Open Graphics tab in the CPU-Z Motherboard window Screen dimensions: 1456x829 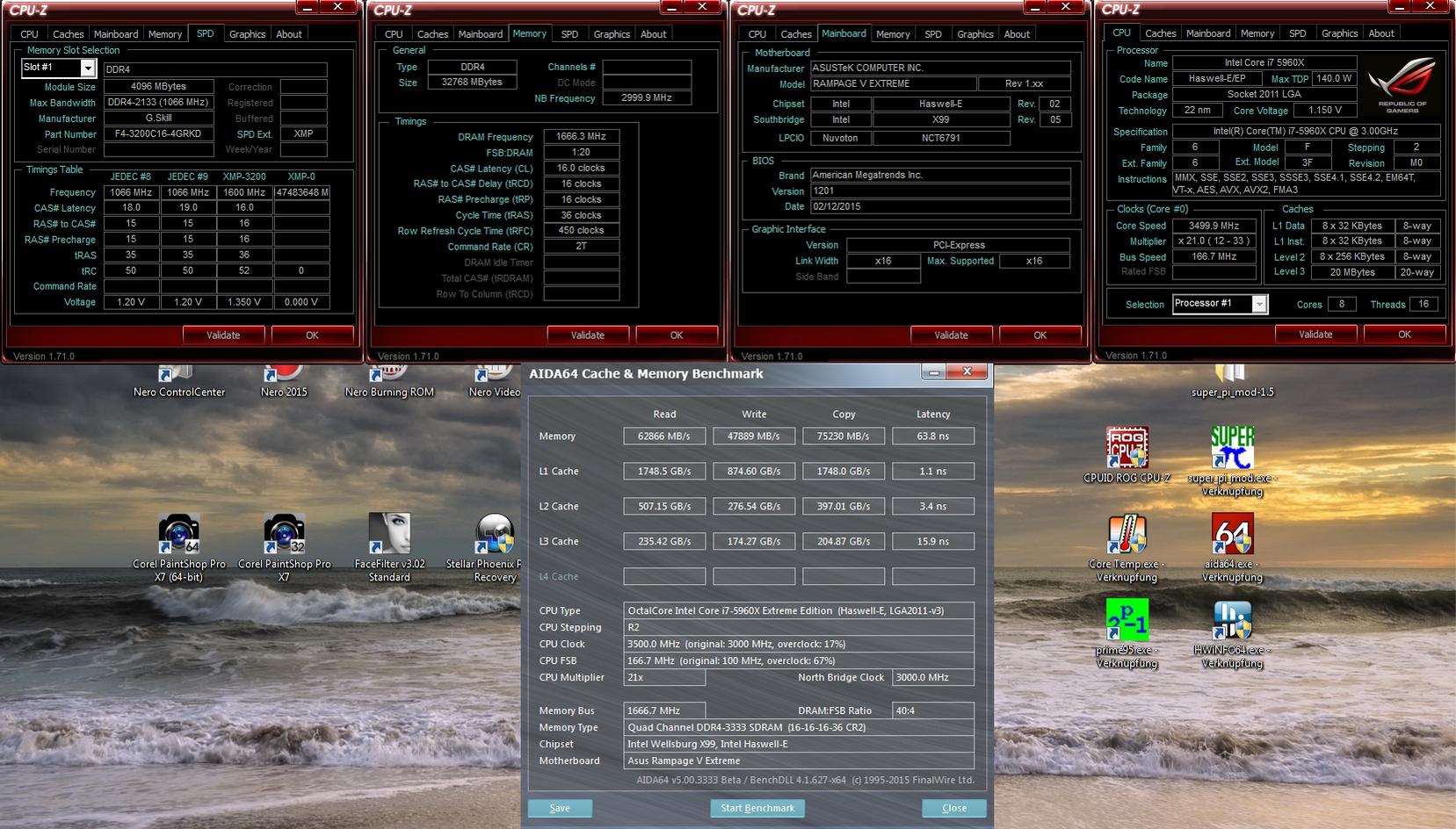point(975,34)
